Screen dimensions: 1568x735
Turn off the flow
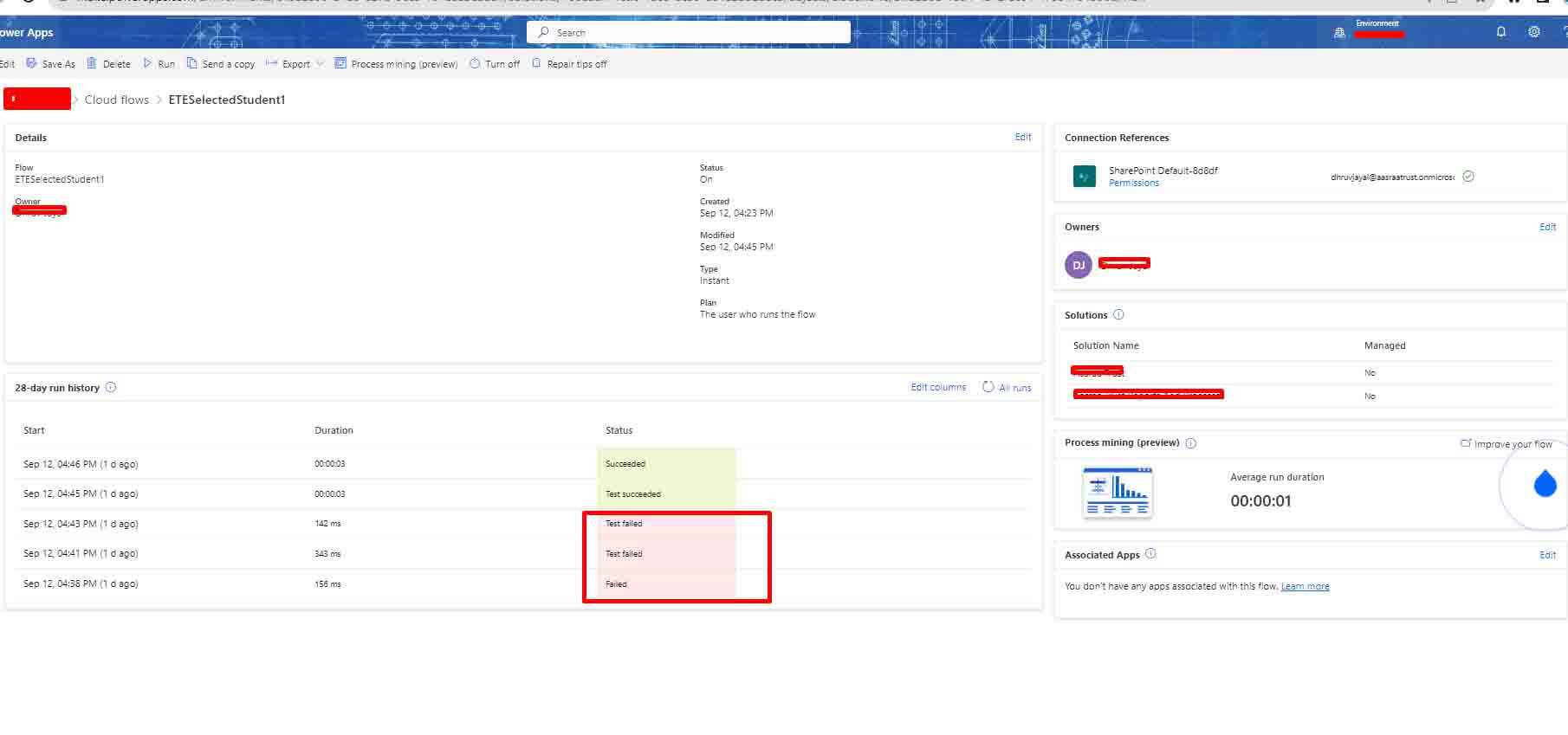(x=495, y=64)
